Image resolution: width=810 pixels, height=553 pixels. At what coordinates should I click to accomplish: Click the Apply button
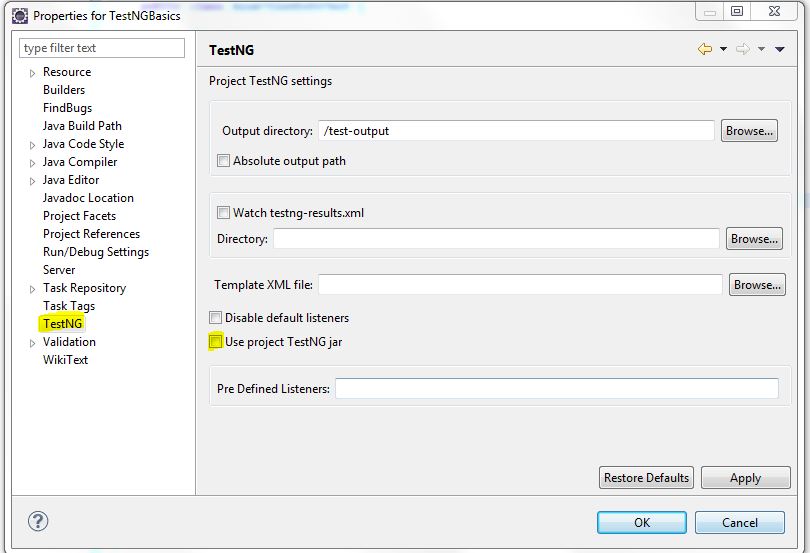(x=745, y=478)
